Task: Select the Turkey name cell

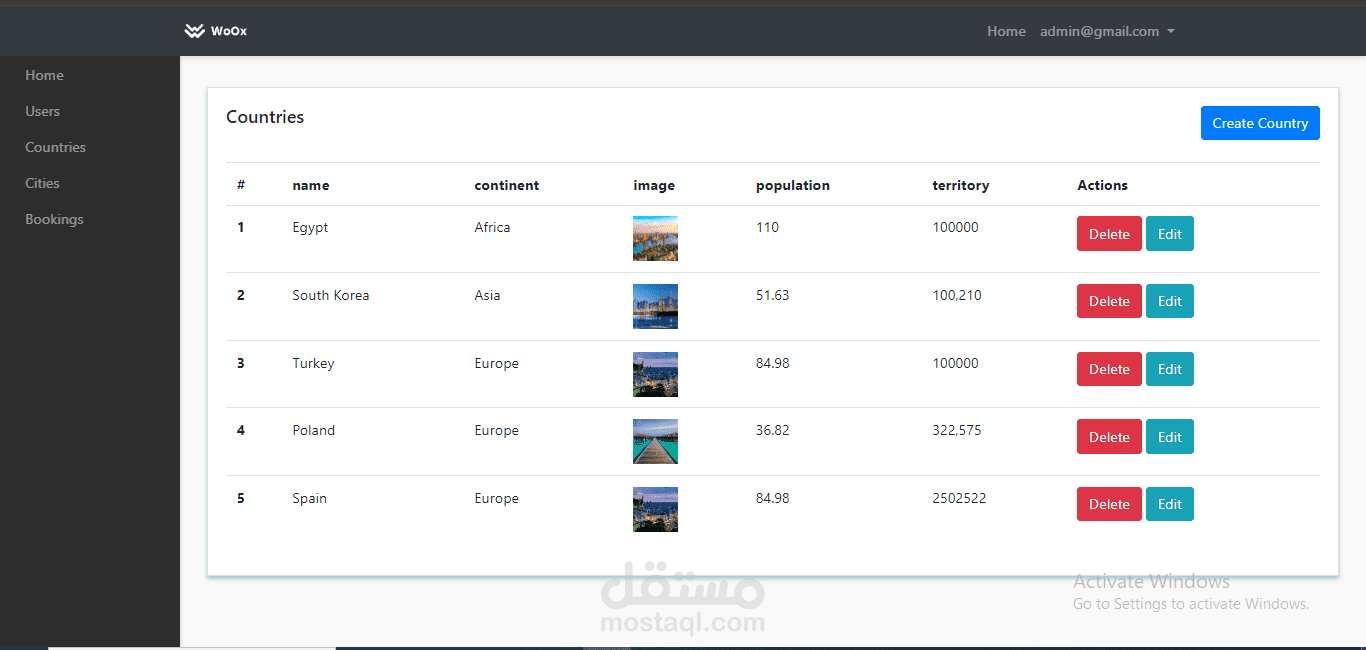Action: pyautogui.click(x=313, y=363)
